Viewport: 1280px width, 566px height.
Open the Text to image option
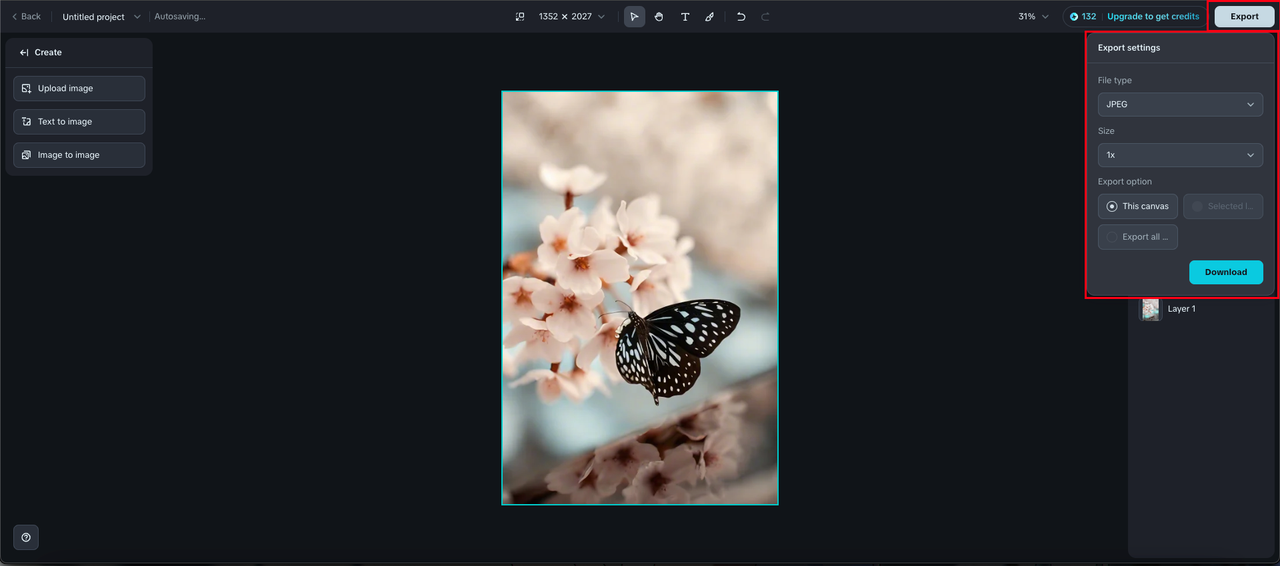(x=79, y=122)
